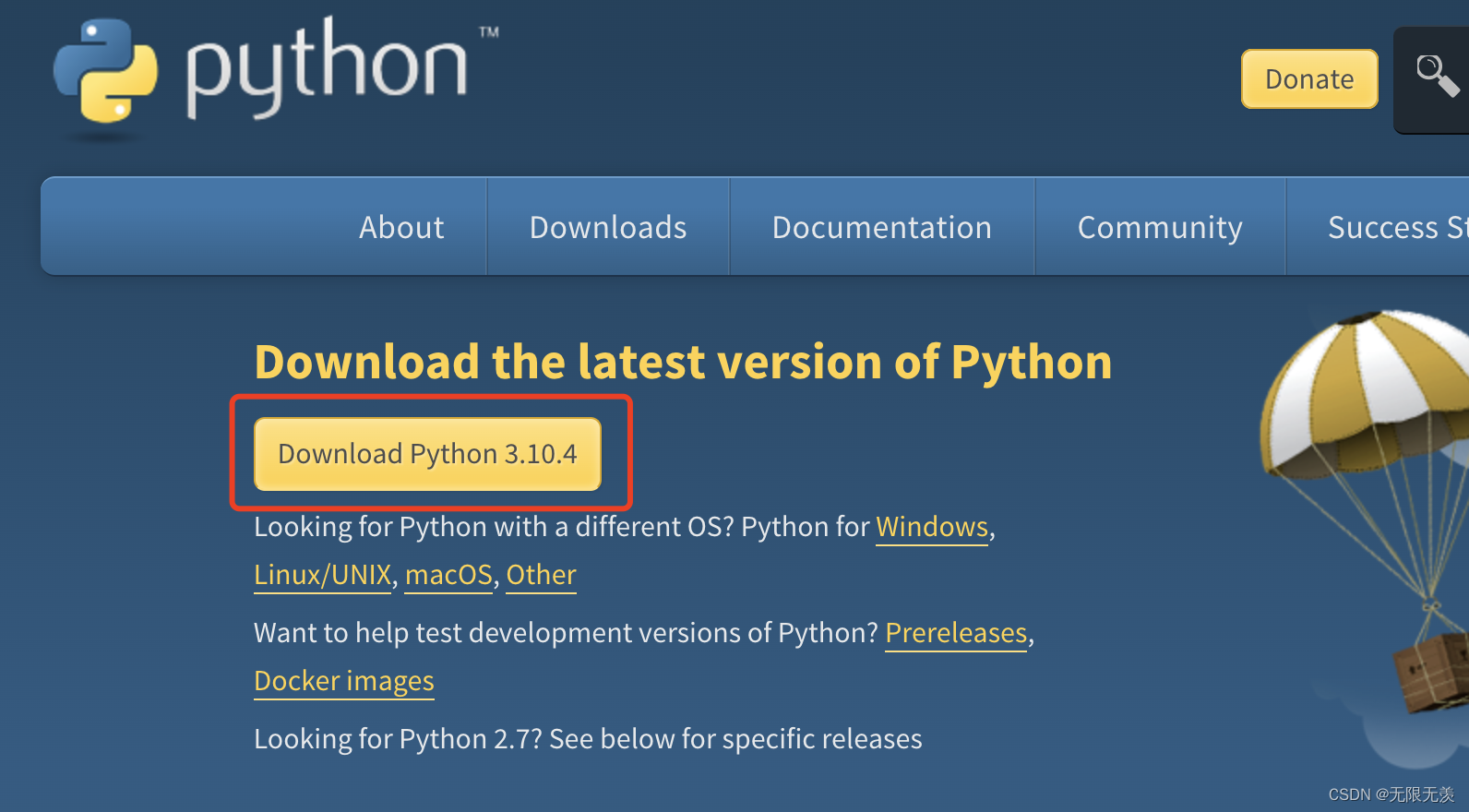The height and width of the screenshot is (812, 1469).
Task: Click Download Python 3.10.4 button
Action: click(x=427, y=454)
